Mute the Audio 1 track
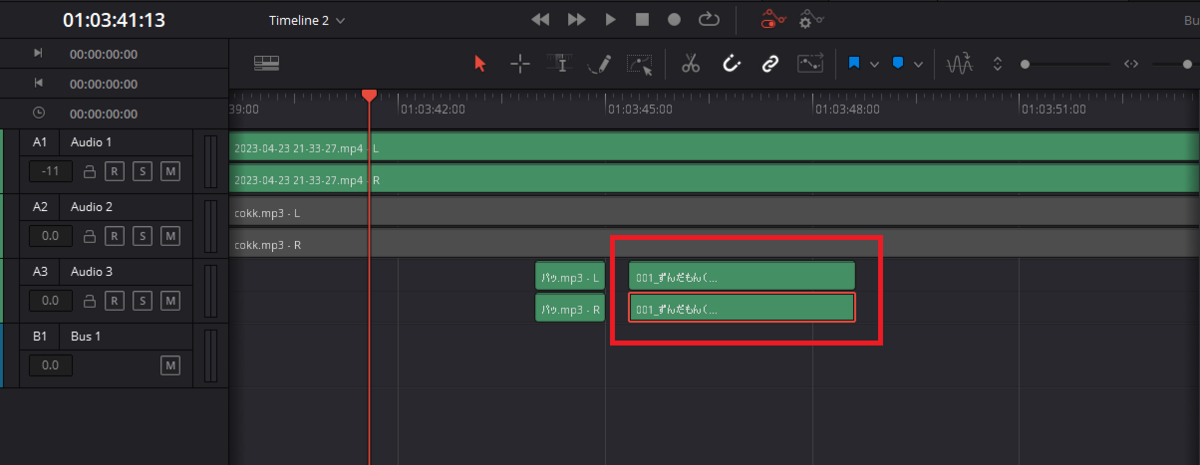1200x465 pixels. (x=170, y=172)
